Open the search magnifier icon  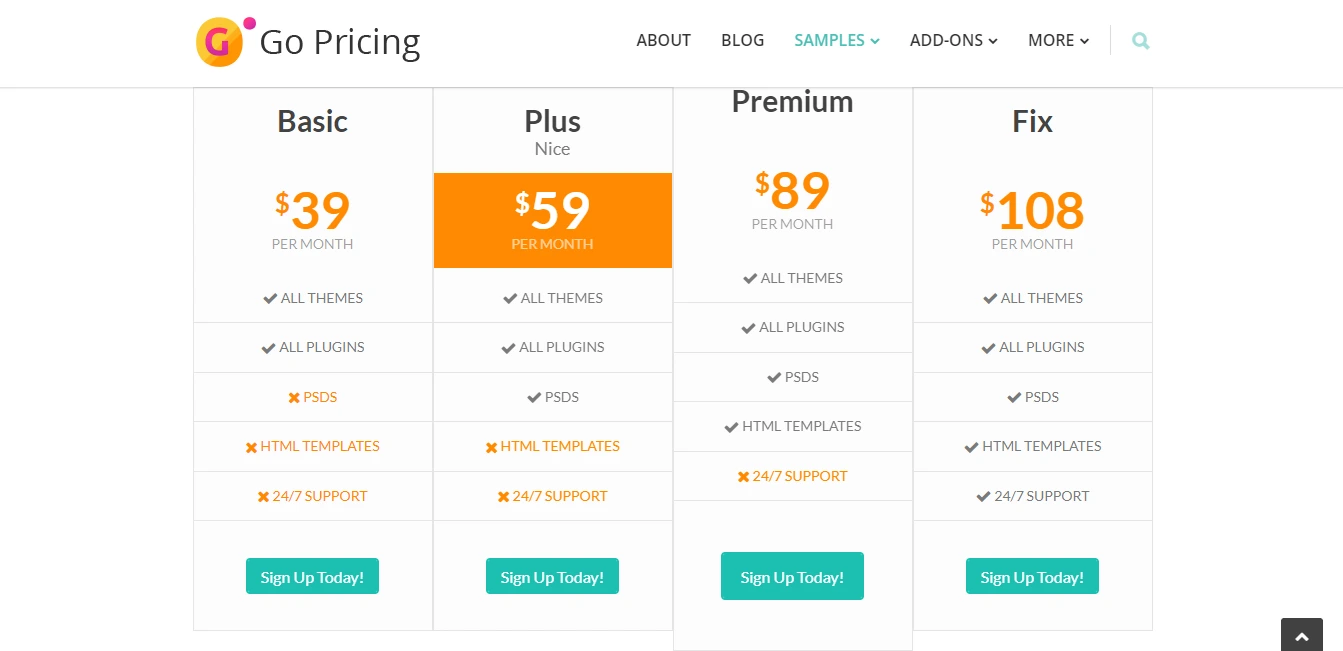[x=1141, y=41]
